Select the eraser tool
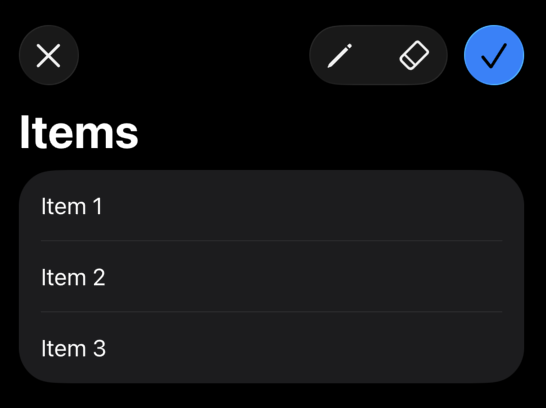This screenshot has width=546, height=408. [414, 55]
